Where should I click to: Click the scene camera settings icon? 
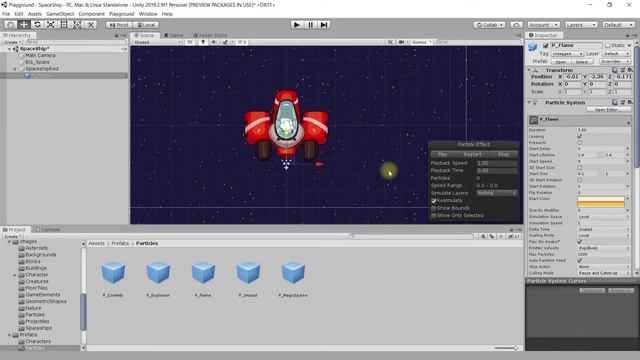(402, 42)
